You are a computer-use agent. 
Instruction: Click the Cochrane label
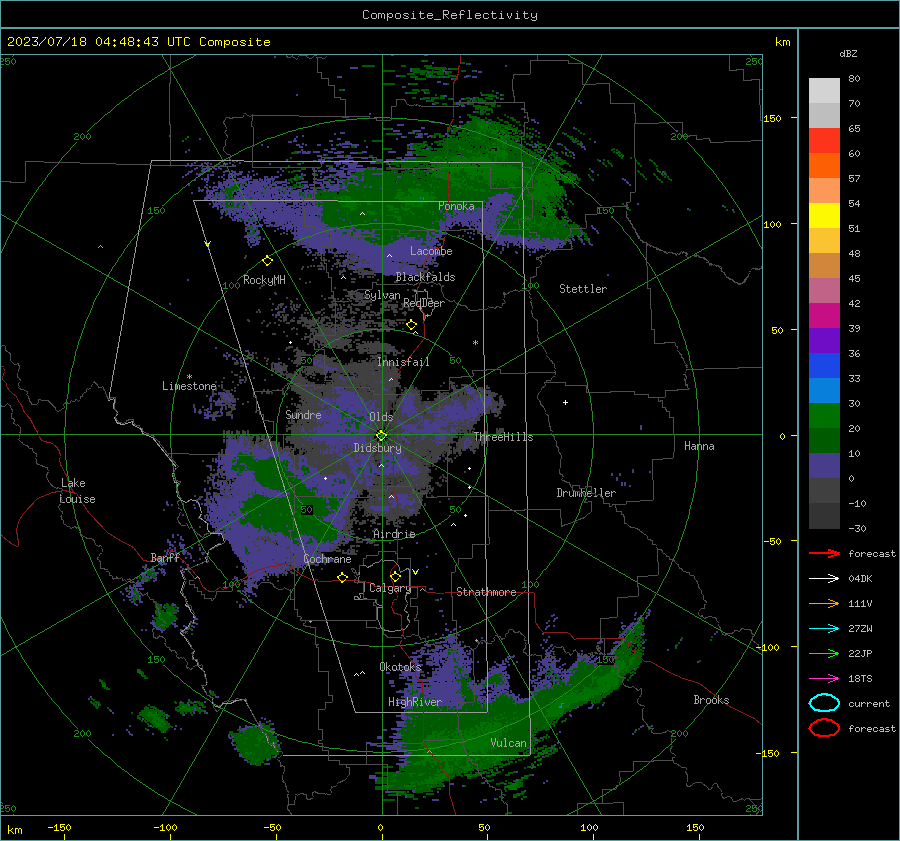tap(327, 559)
